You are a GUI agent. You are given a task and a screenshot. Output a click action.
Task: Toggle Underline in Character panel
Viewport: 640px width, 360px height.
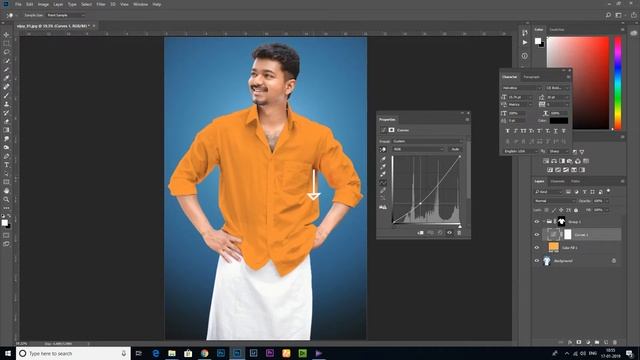coord(556,131)
